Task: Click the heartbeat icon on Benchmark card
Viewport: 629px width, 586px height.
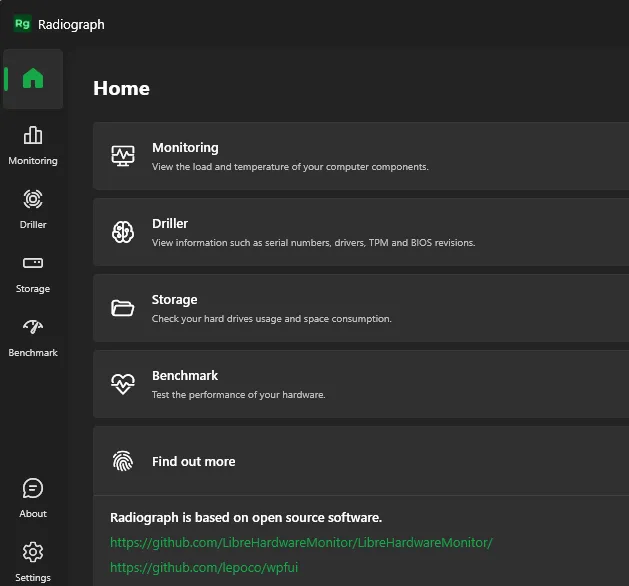Action: (123, 384)
